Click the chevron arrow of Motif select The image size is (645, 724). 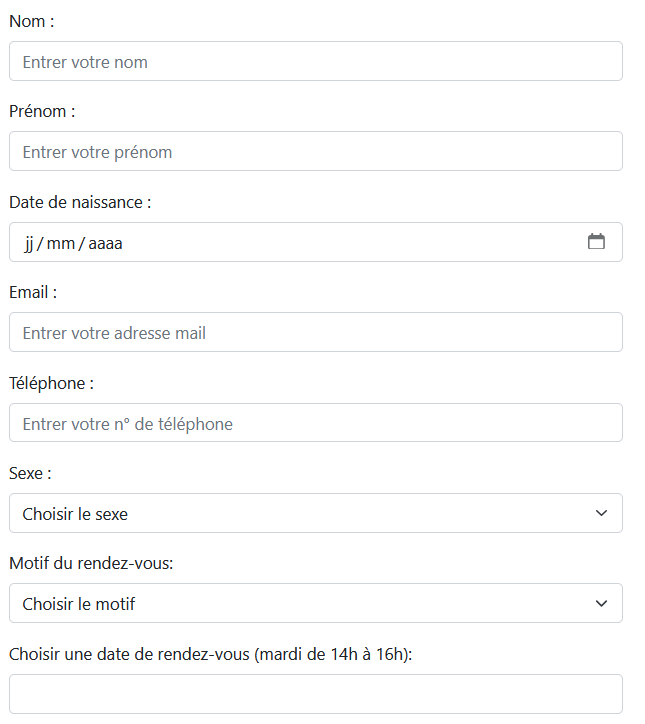pos(601,604)
